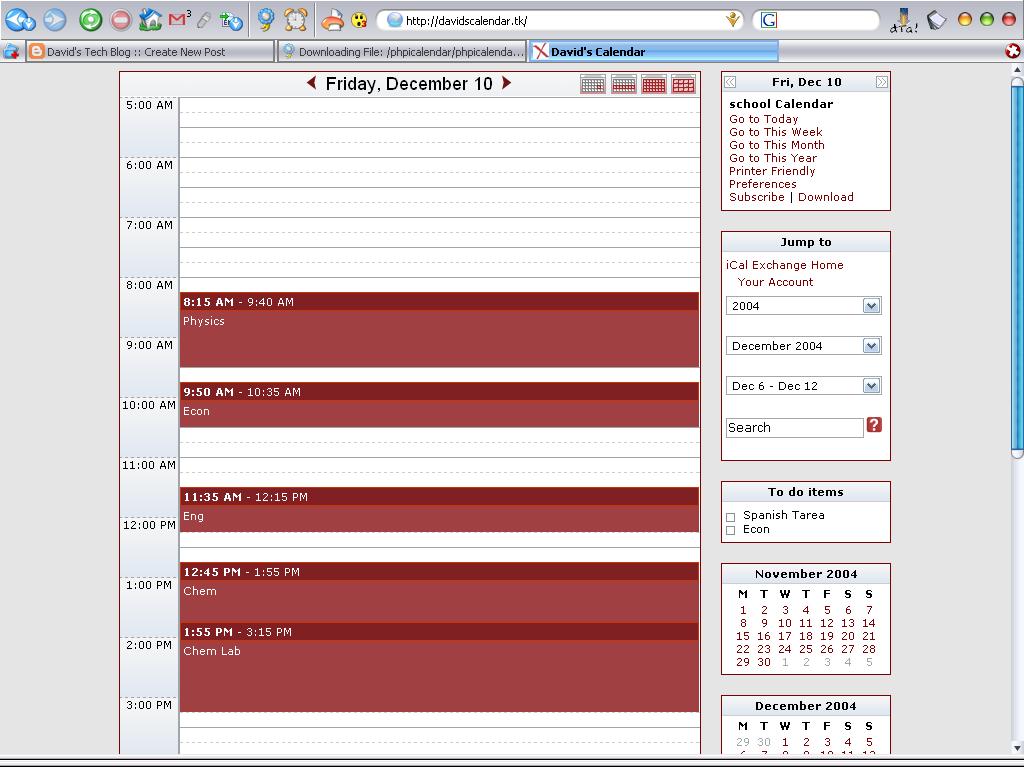Switch to Downloading File phpicalendar tab
This screenshot has height=768, width=1024.
click(x=402, y=52)
